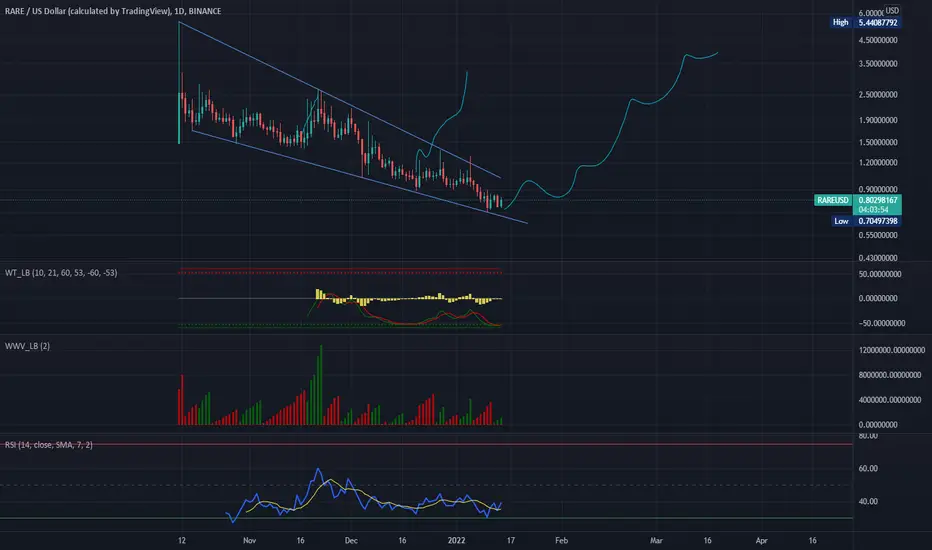932x550 pixels.
Task: Click the Dec date label on time axis
Action: point(351,540)
